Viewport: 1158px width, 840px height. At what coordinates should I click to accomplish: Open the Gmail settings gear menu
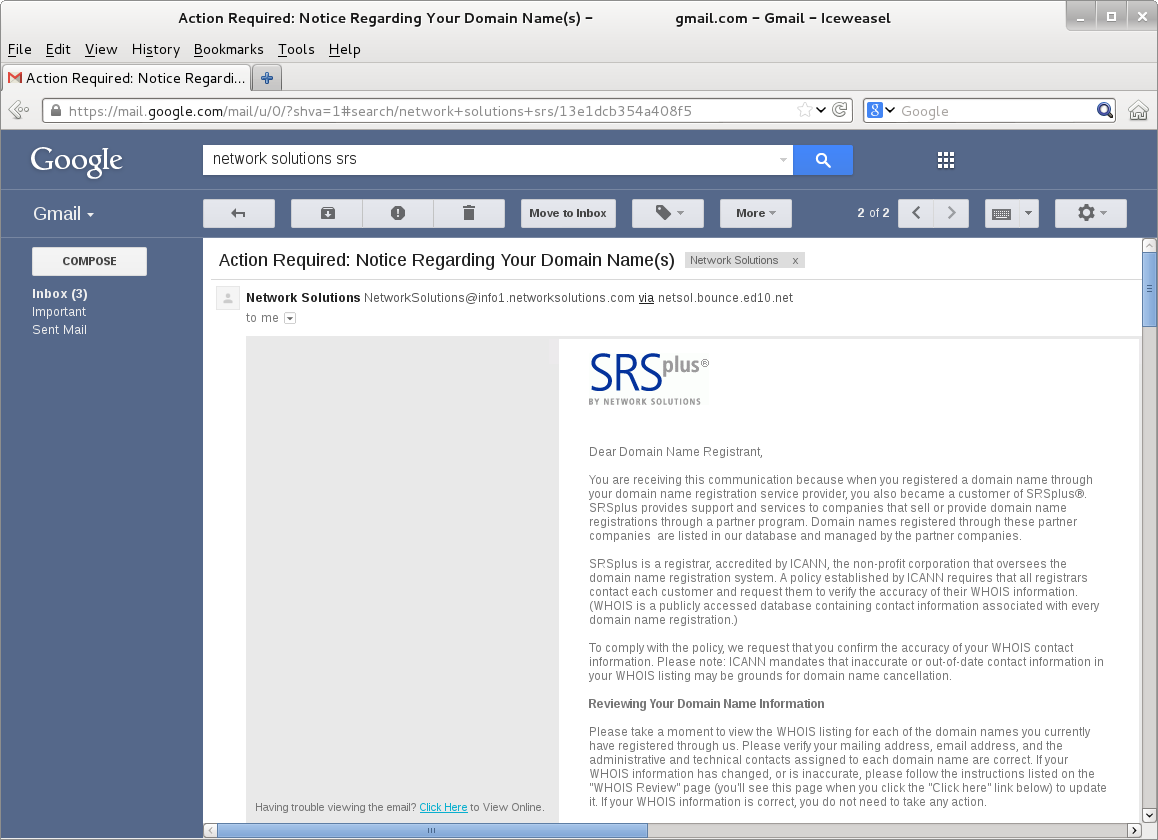[x=1091, y=214]
